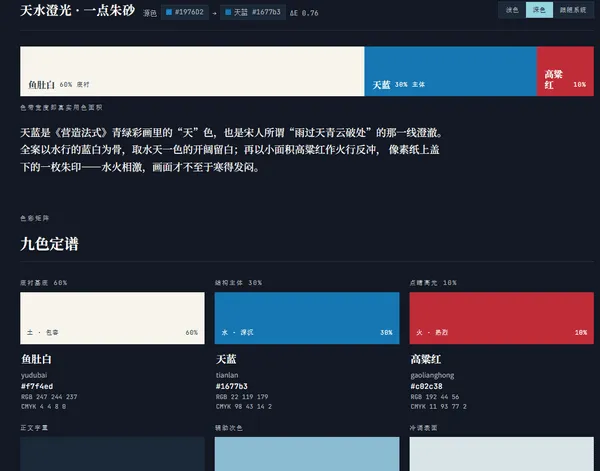The width and height of the screenshot is (600, 471).
Task: Click the ΔE 0.76 value
Action: click(x=304, y=13)
